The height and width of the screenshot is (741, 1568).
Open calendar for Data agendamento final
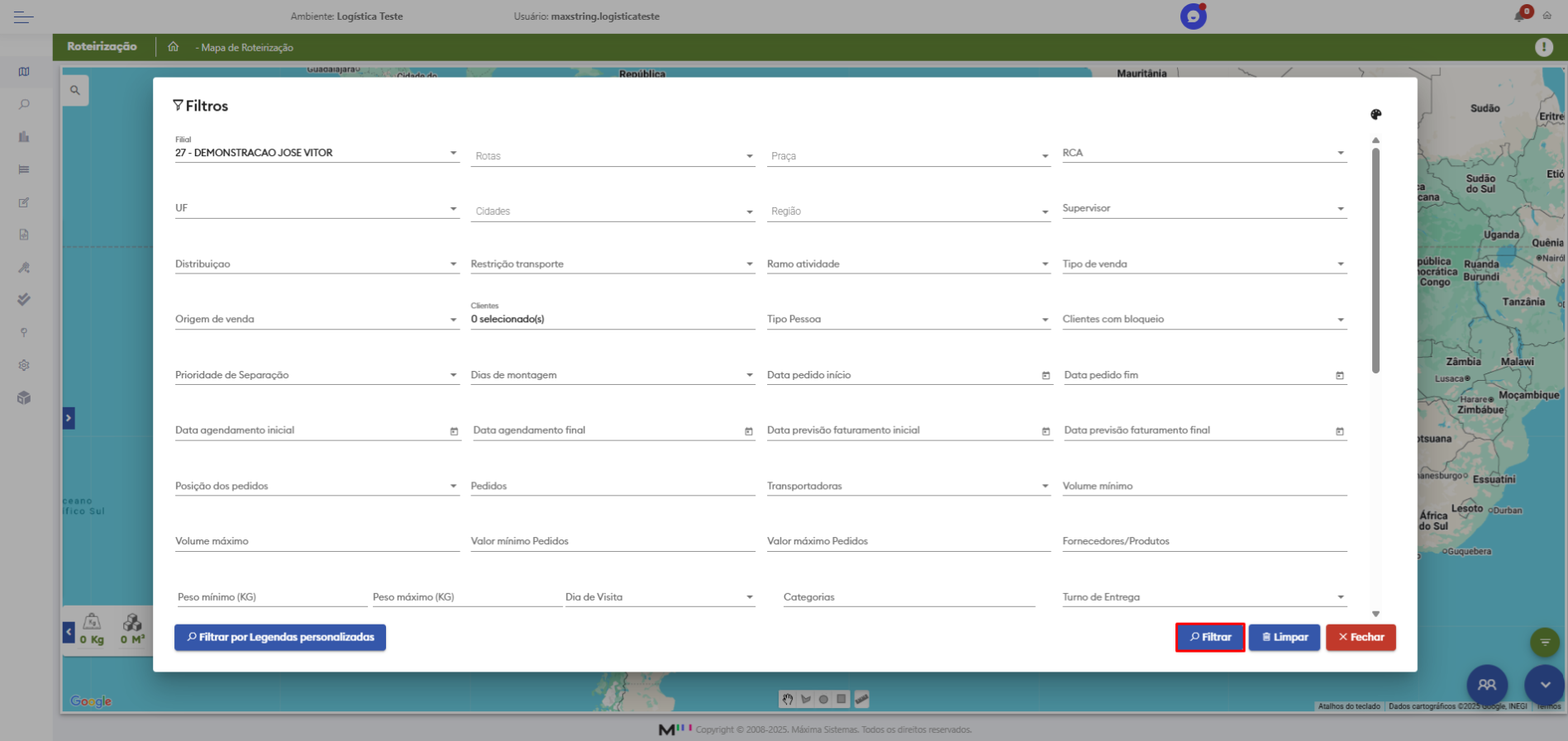click(748, 431)
